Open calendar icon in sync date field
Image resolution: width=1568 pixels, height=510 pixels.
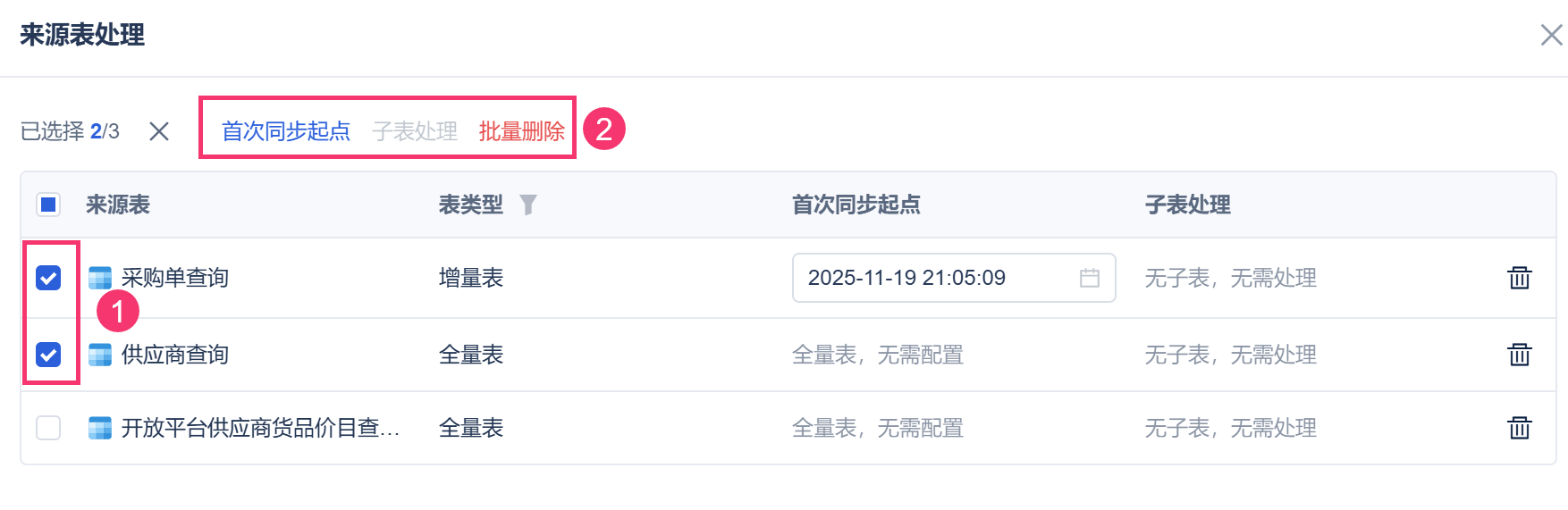pos(1089,278)
